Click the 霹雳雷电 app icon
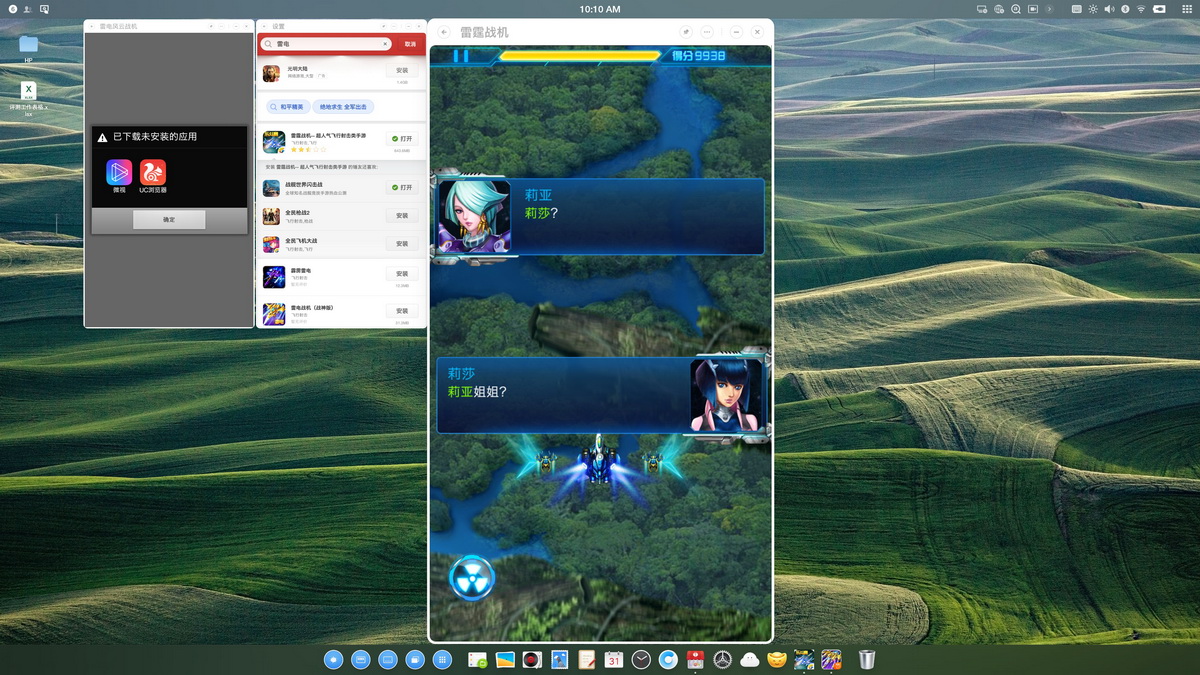Screen dimensions: 1200x675 click(273, 277)
